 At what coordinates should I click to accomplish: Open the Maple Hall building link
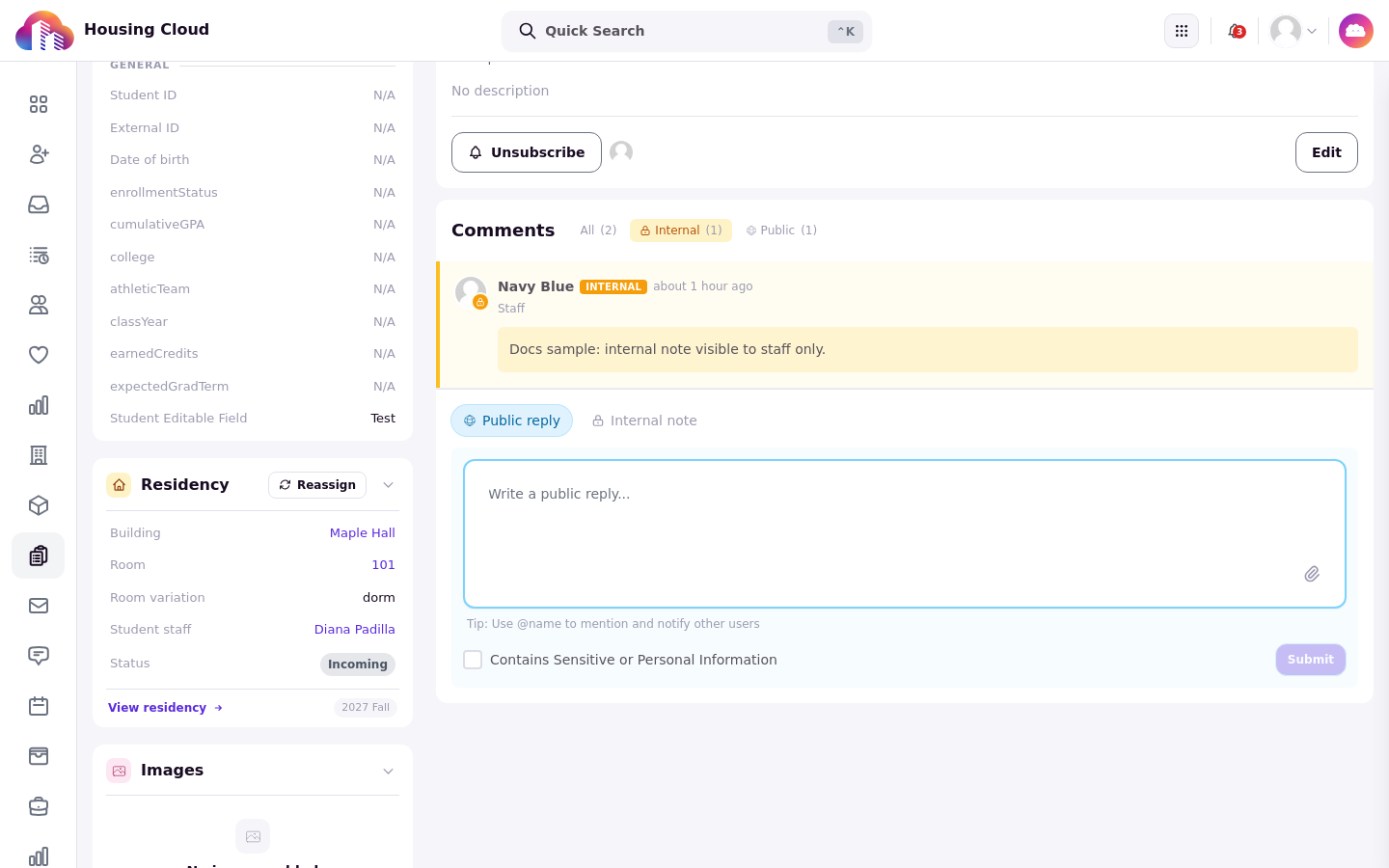363,532
